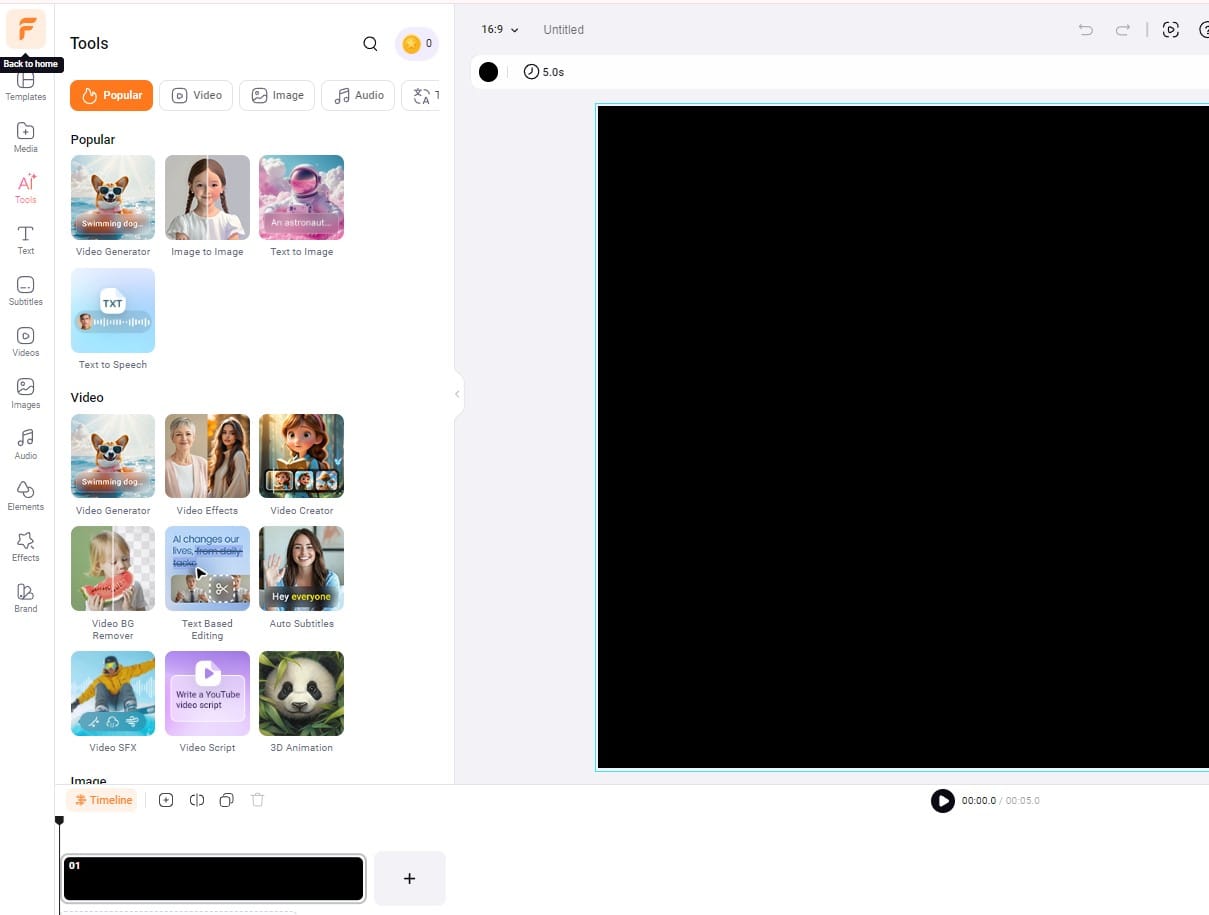Open the black background color swatch
Viewport: 1209px width, 915px height.
coord(488,72)
